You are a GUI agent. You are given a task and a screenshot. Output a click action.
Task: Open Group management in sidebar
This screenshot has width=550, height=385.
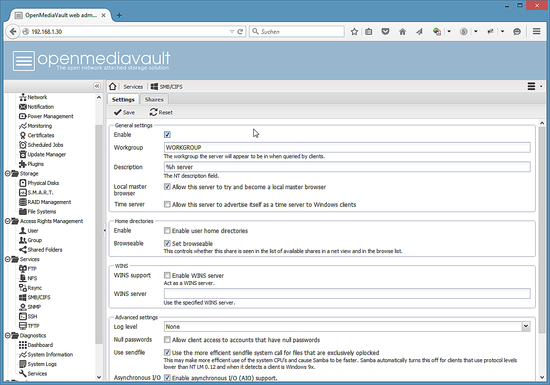[31, 240]
